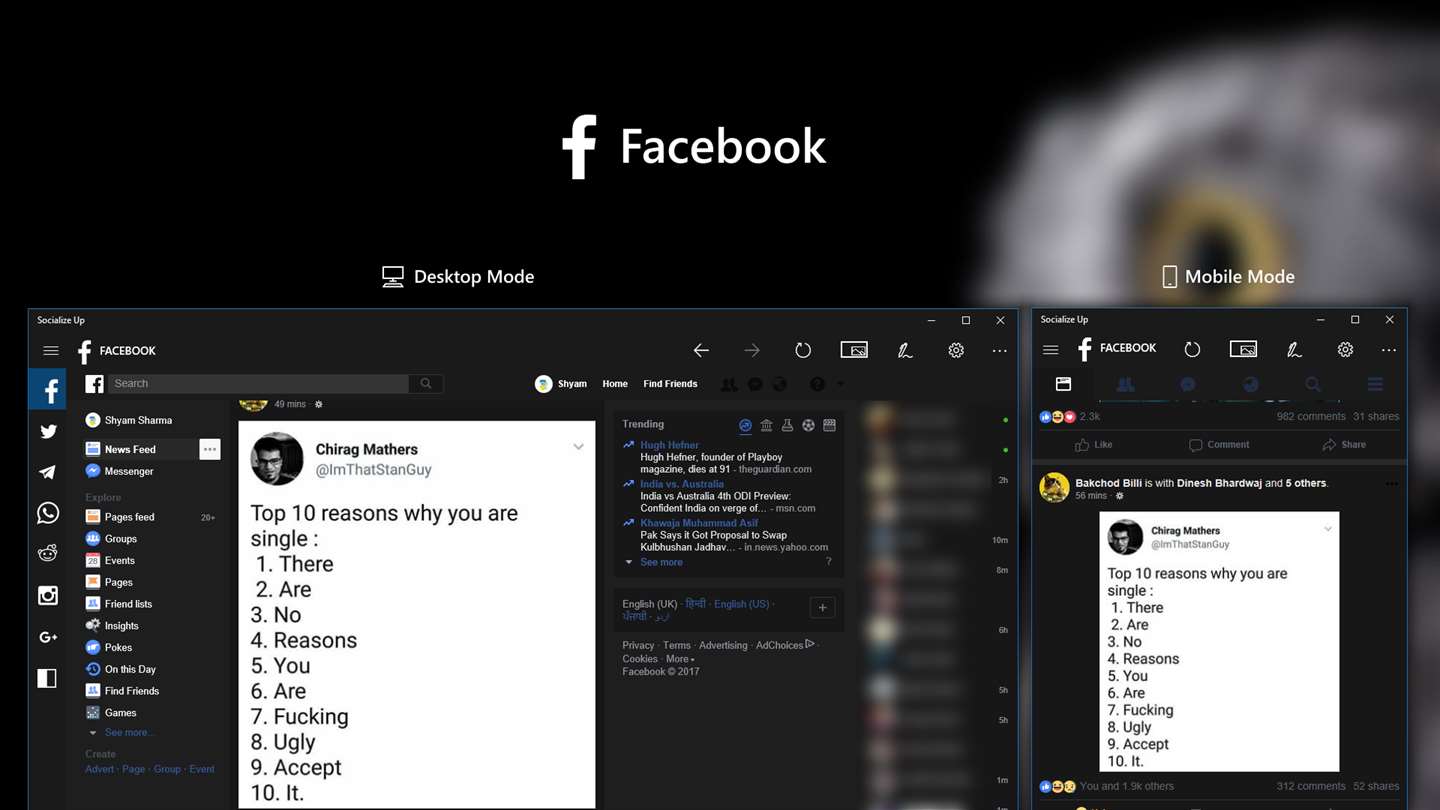Open Twitter from the sidebar

[48, 431]
